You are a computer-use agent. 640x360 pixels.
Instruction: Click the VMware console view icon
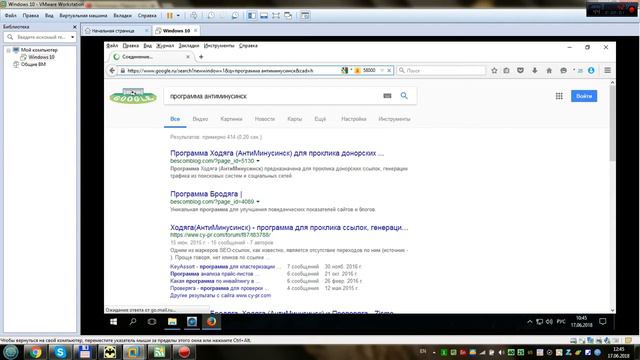point(305,16)
